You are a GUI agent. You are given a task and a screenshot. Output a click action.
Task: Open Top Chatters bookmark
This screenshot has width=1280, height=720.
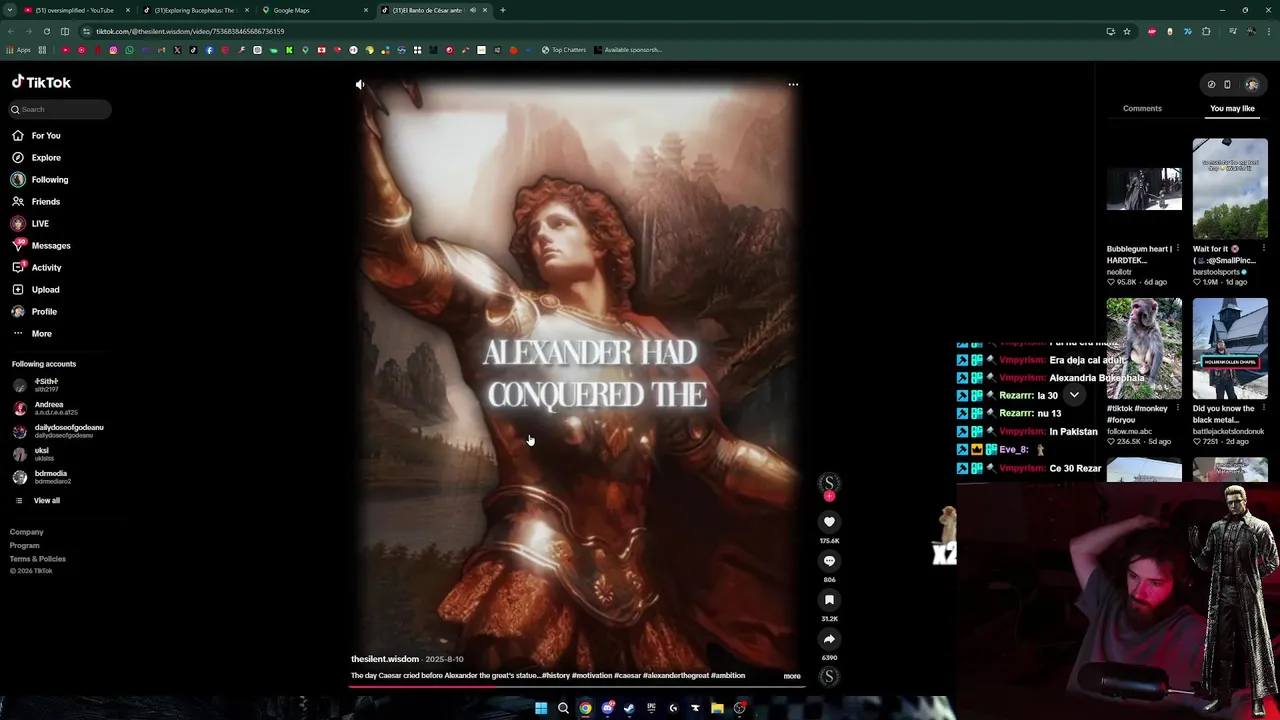[564, 50]
